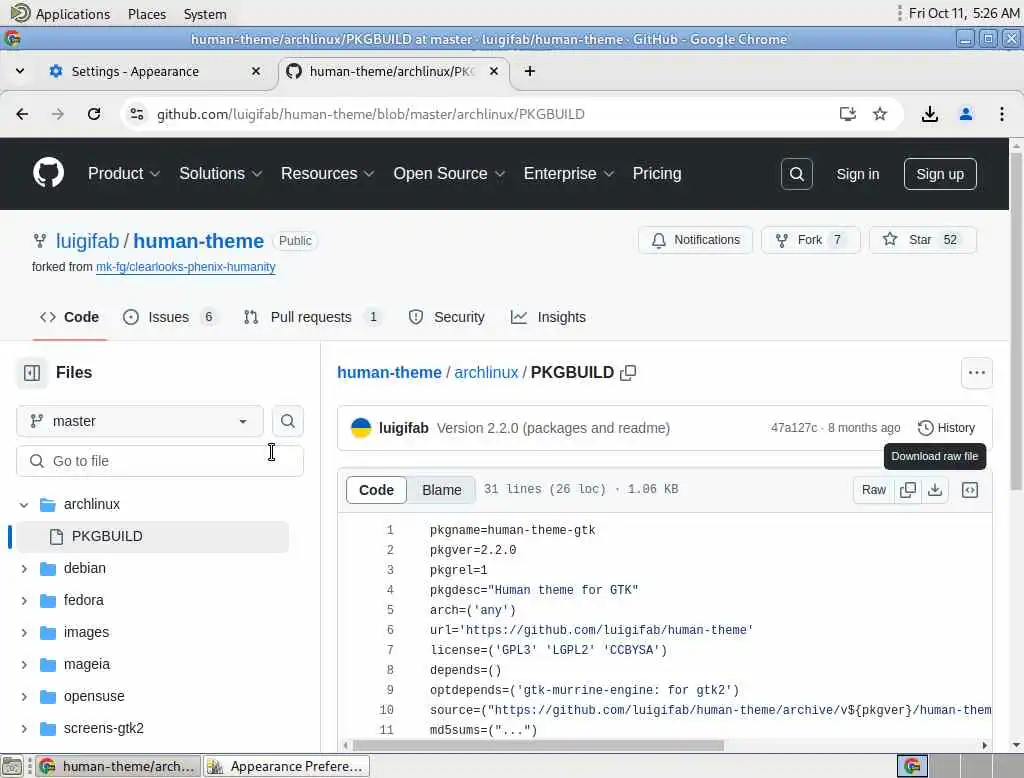Open site information icon in address bar
1024x778 pixels.
point(136,114)
